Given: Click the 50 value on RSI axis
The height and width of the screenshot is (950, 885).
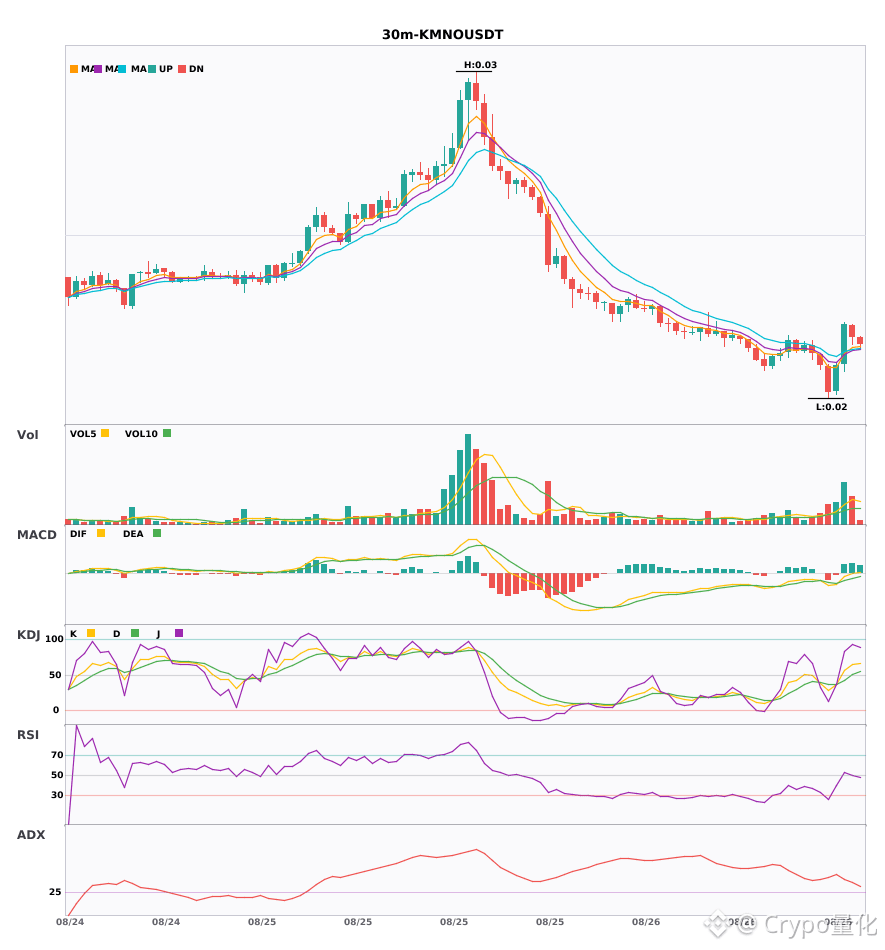Looking at the screenshot, I should [x=58, y=775].
